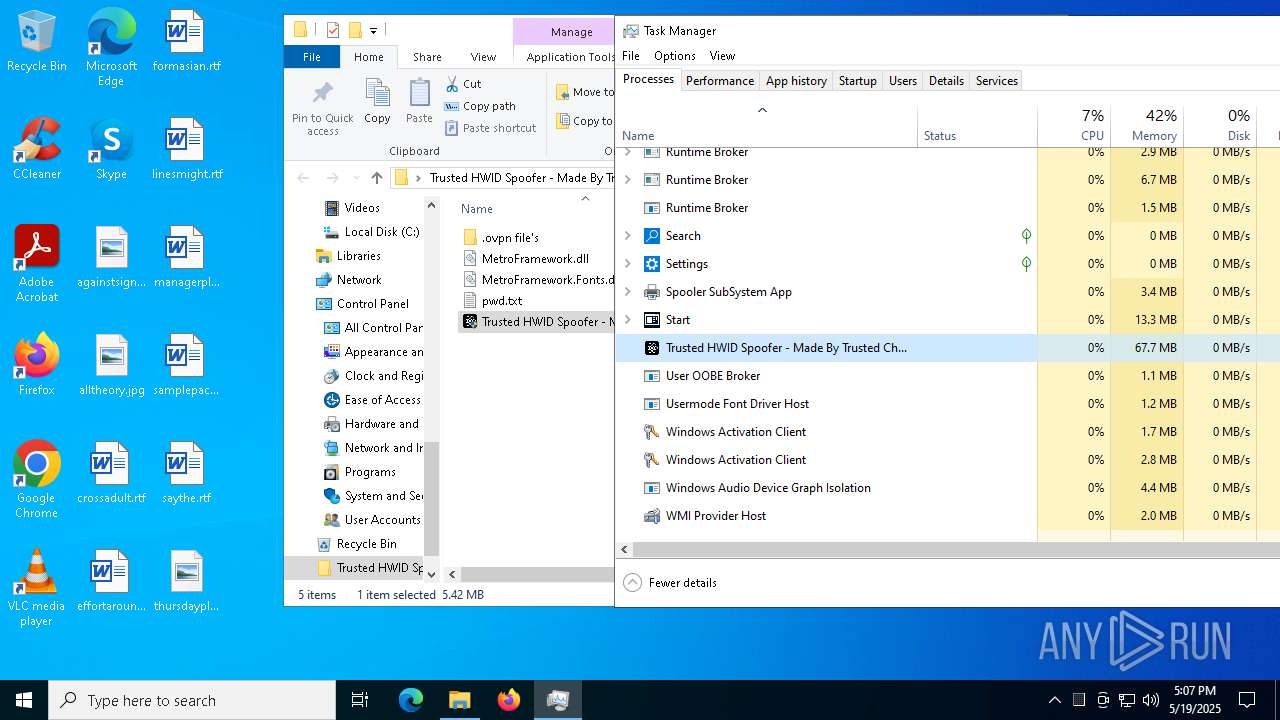Open Microsoft Edge desktop shortcut
The height and width of the screenshot is (720, 1280).
pyautogui.click(x=111, y=48)
